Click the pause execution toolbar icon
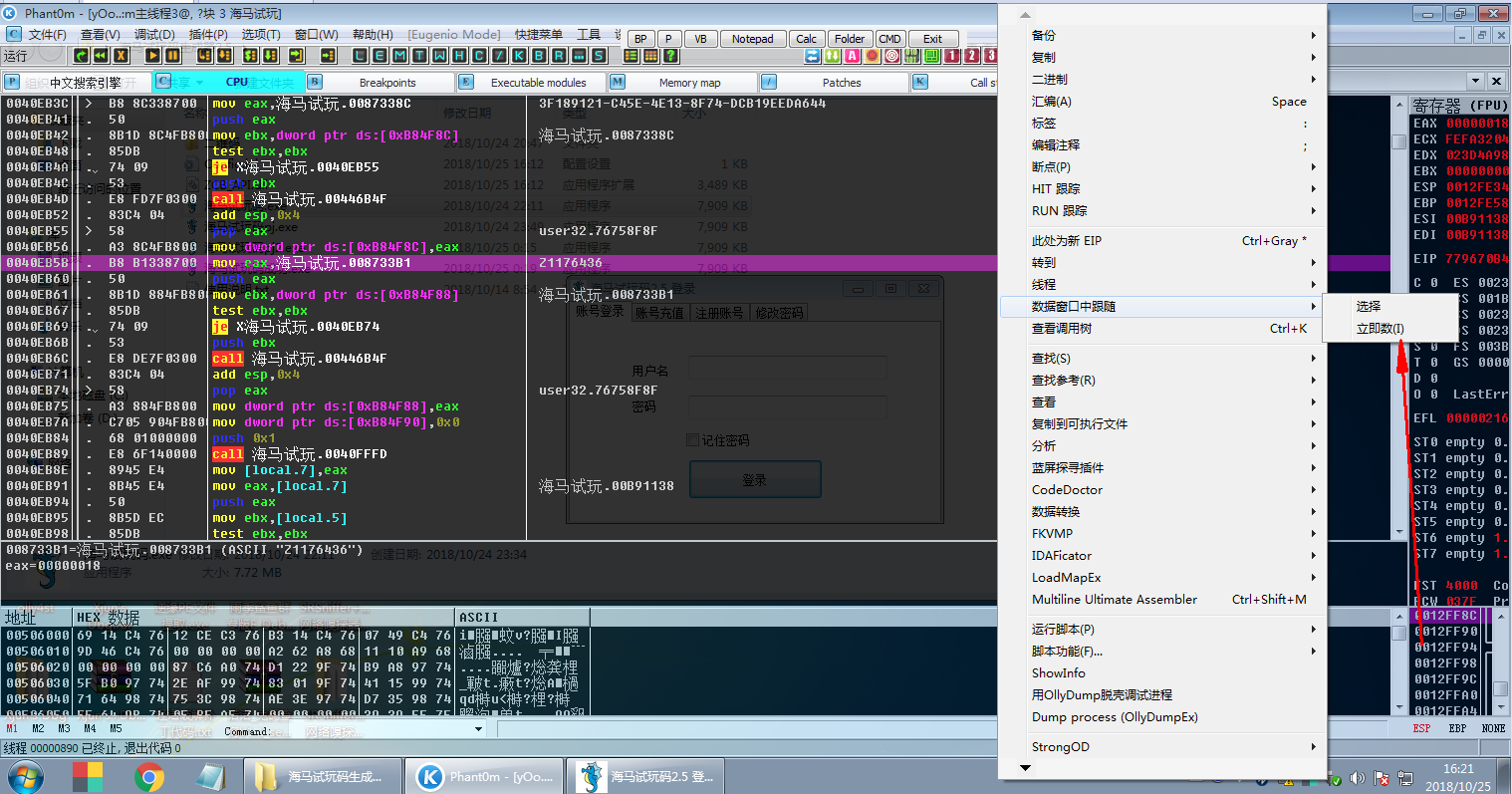Image resolution: width=1512 pixels, height=794 pixels. 173,56
